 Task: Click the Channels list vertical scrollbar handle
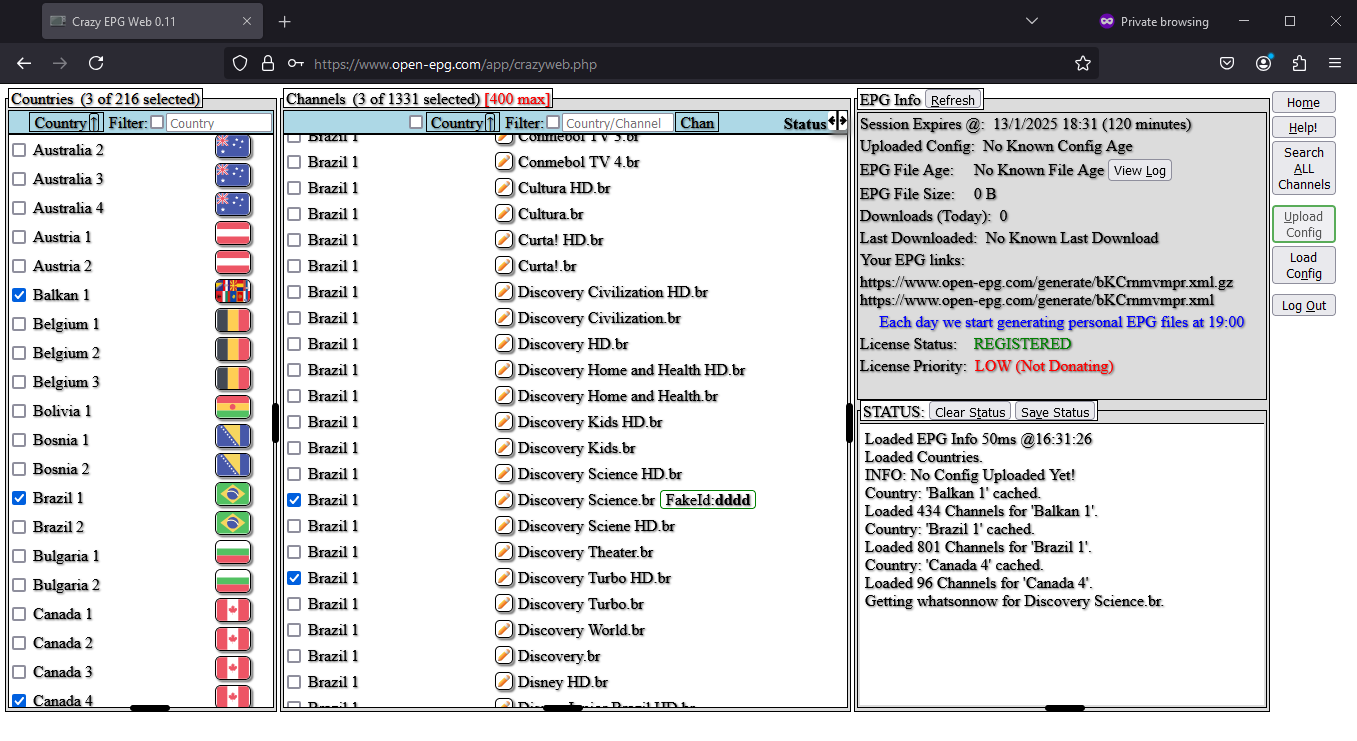(849, 422)
